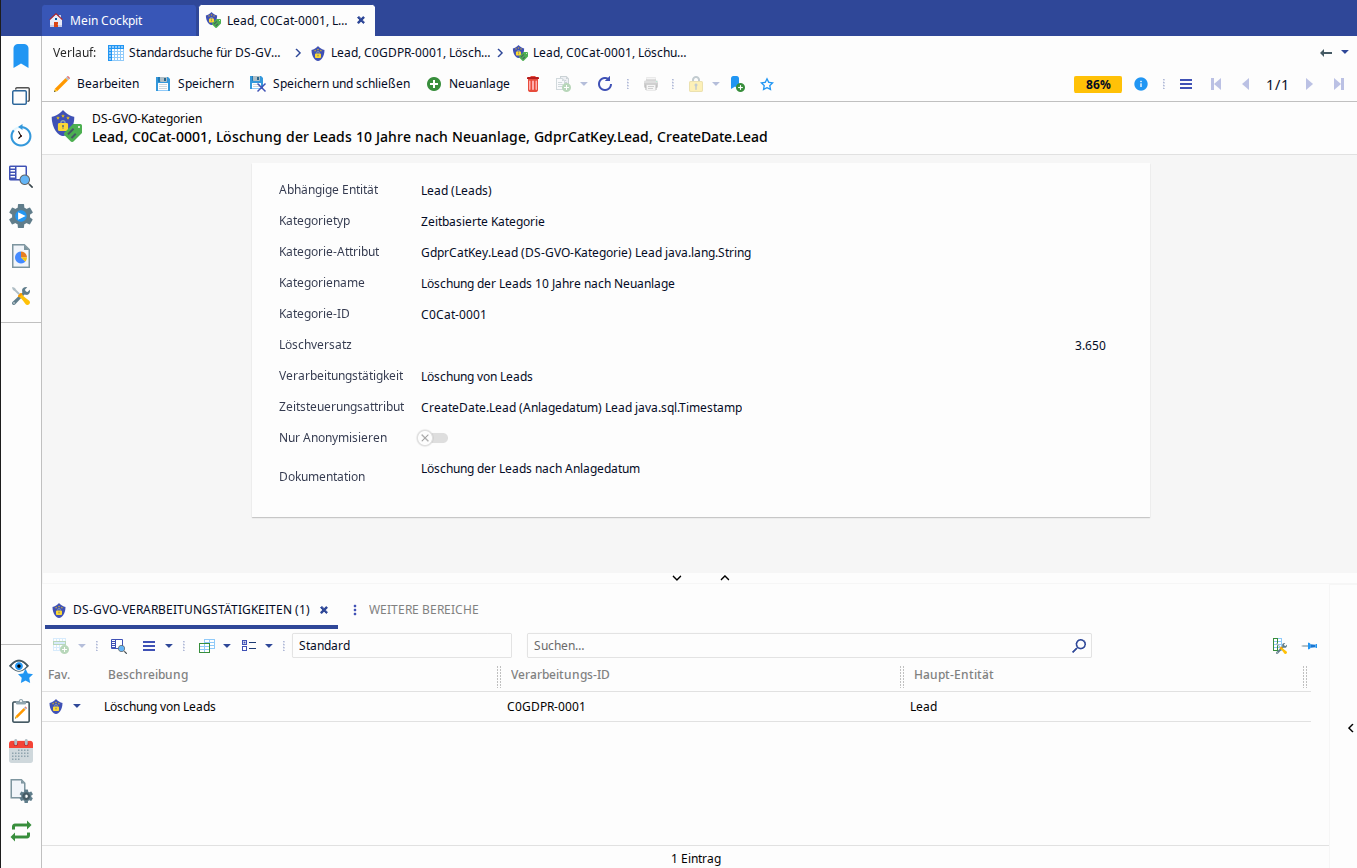Open the hamburger menu next to record navigation
The width and height of the screenshot is (1357, 868).
coord(1186,84)
